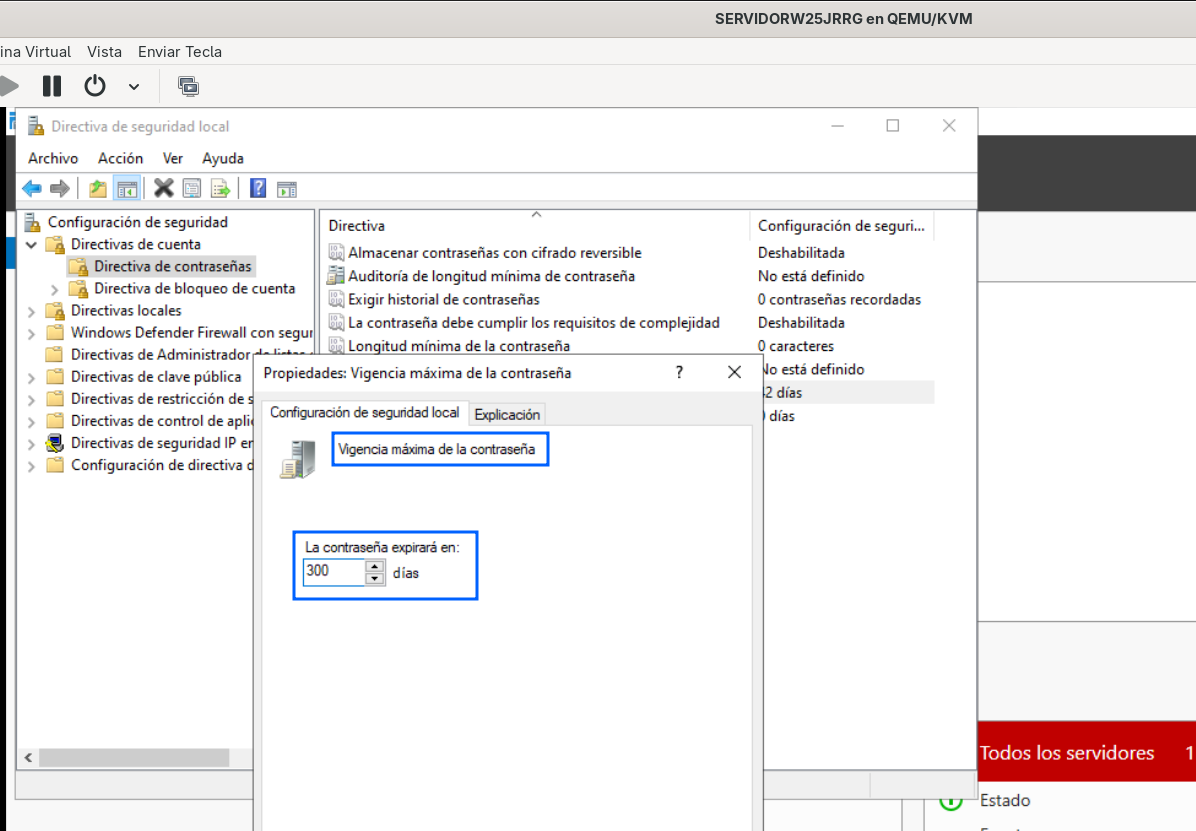Click the Exigir historial de contraseñas policy icon

[x=336, y=299]
